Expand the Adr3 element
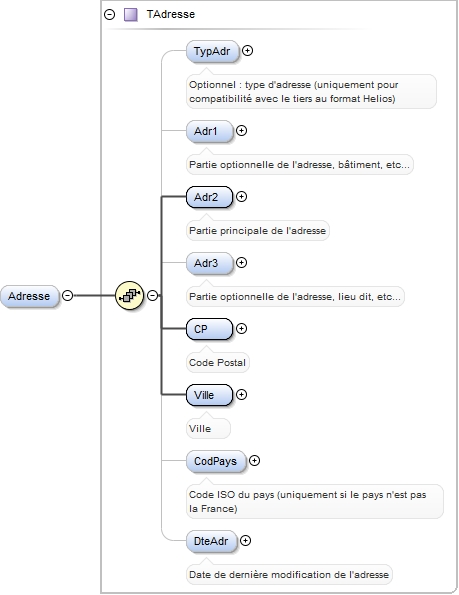 (x=241, y=263)
